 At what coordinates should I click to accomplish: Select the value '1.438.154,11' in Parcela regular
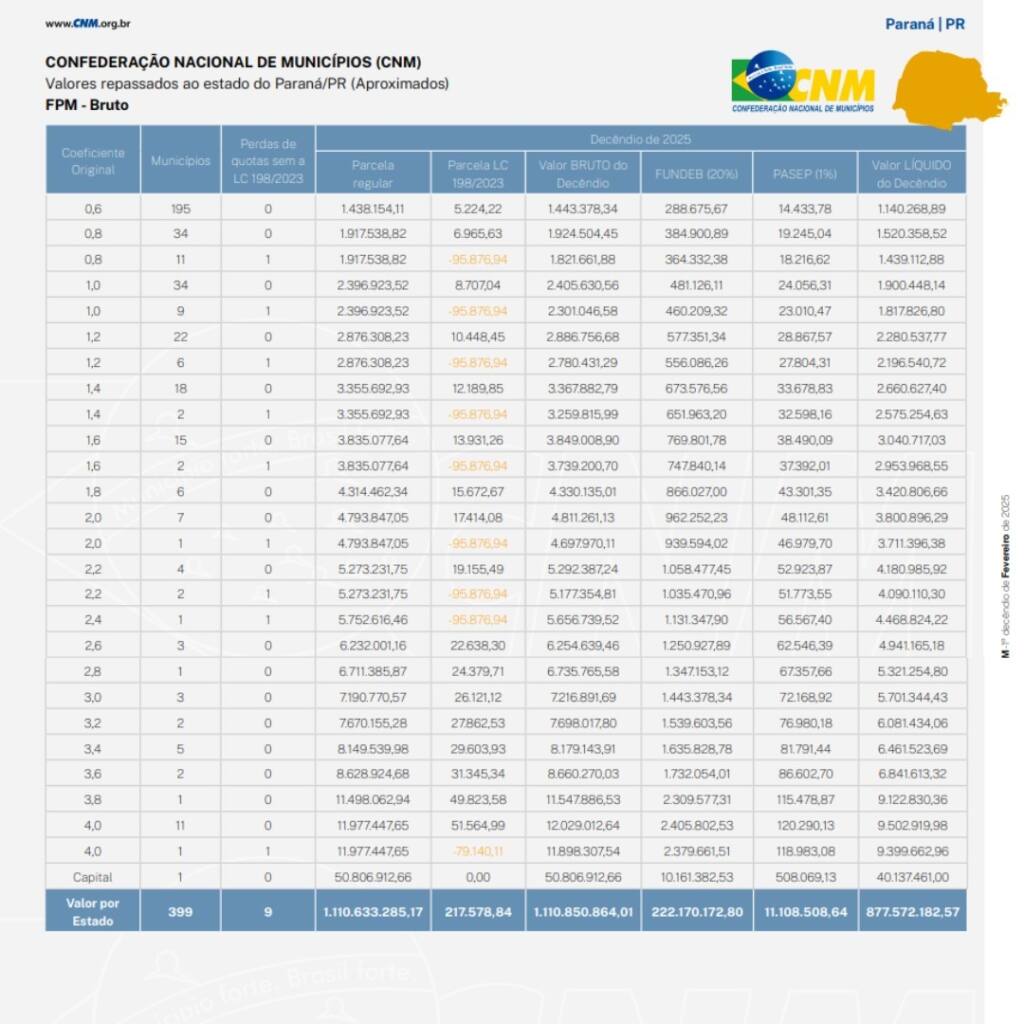click(373, 209)
